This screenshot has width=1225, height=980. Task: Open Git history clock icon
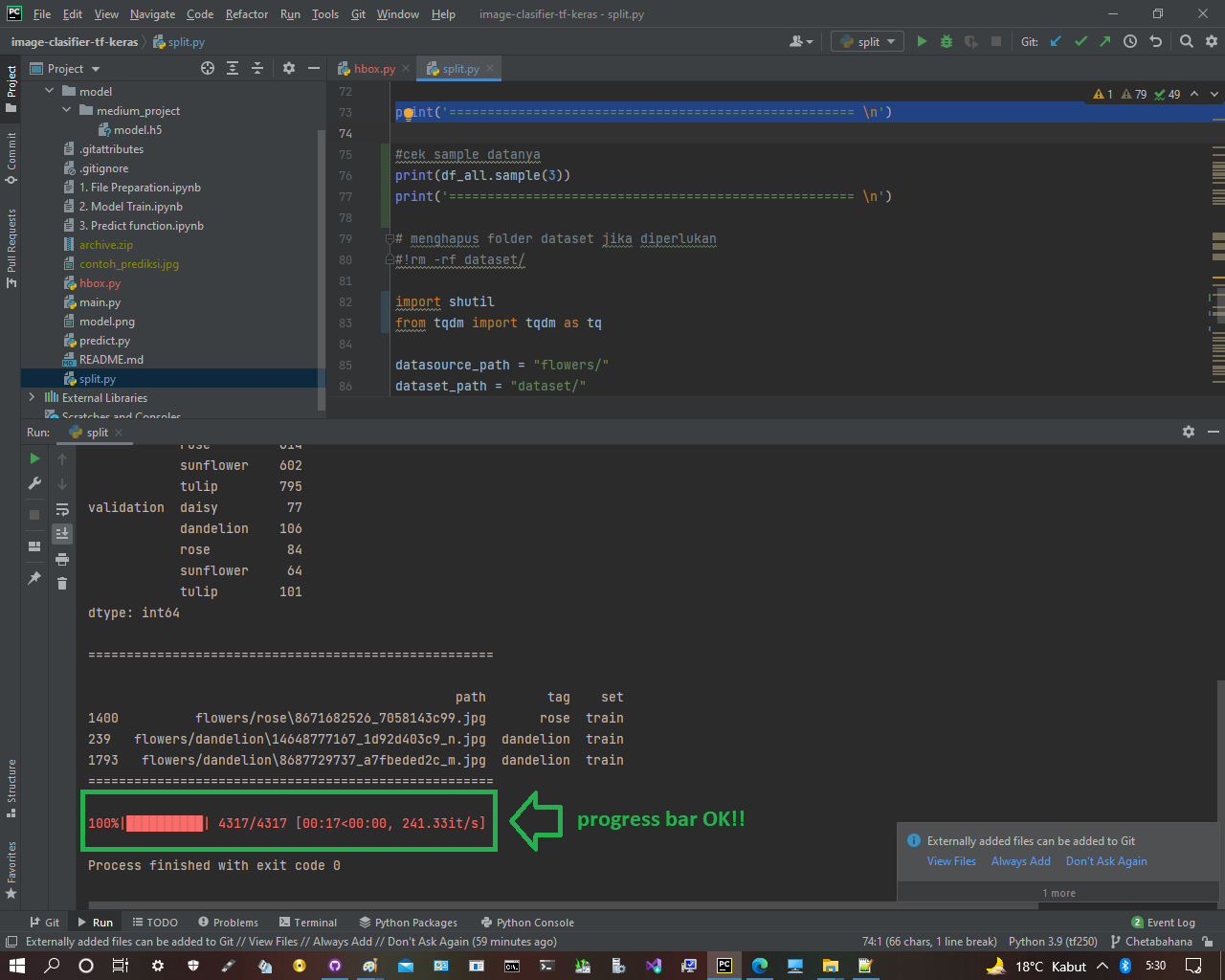tap(1130, 41)
